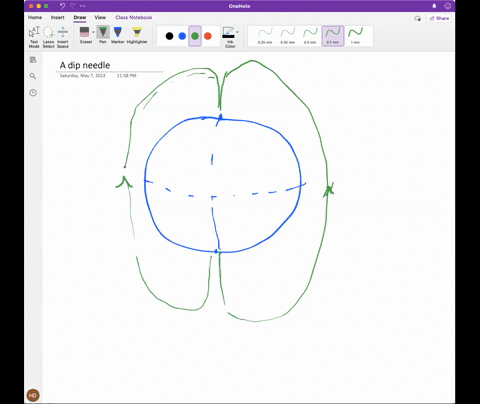Open the notifications bell icon
The height and width of the screenshot is (404, 480).
(434, 6)
